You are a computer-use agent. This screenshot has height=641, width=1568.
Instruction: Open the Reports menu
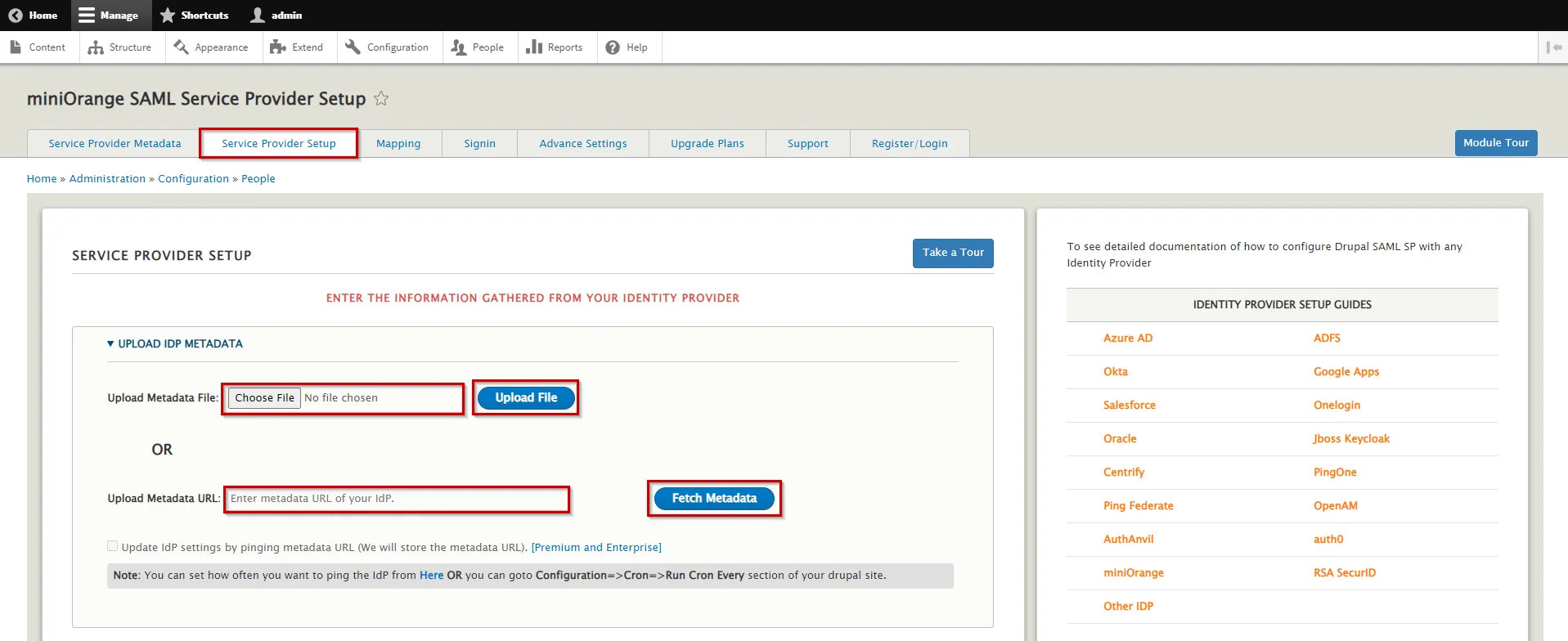(555, 47)
